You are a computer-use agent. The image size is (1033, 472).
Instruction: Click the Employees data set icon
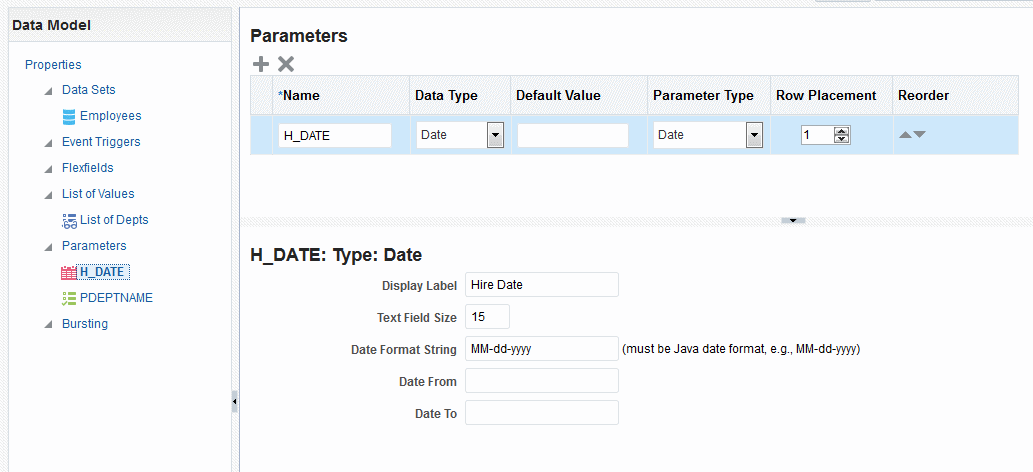(69, 116)
